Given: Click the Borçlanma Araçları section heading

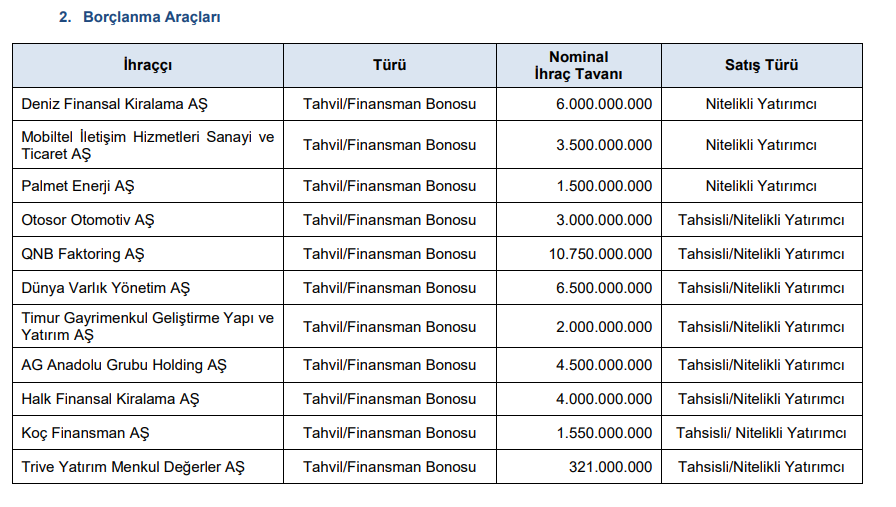Looking at the screenshot, I should tap(151, 17).
